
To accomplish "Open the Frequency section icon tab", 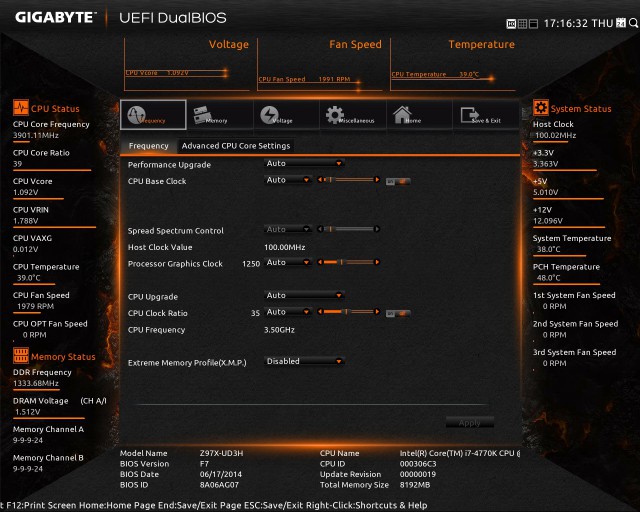I will pos(153,115).
